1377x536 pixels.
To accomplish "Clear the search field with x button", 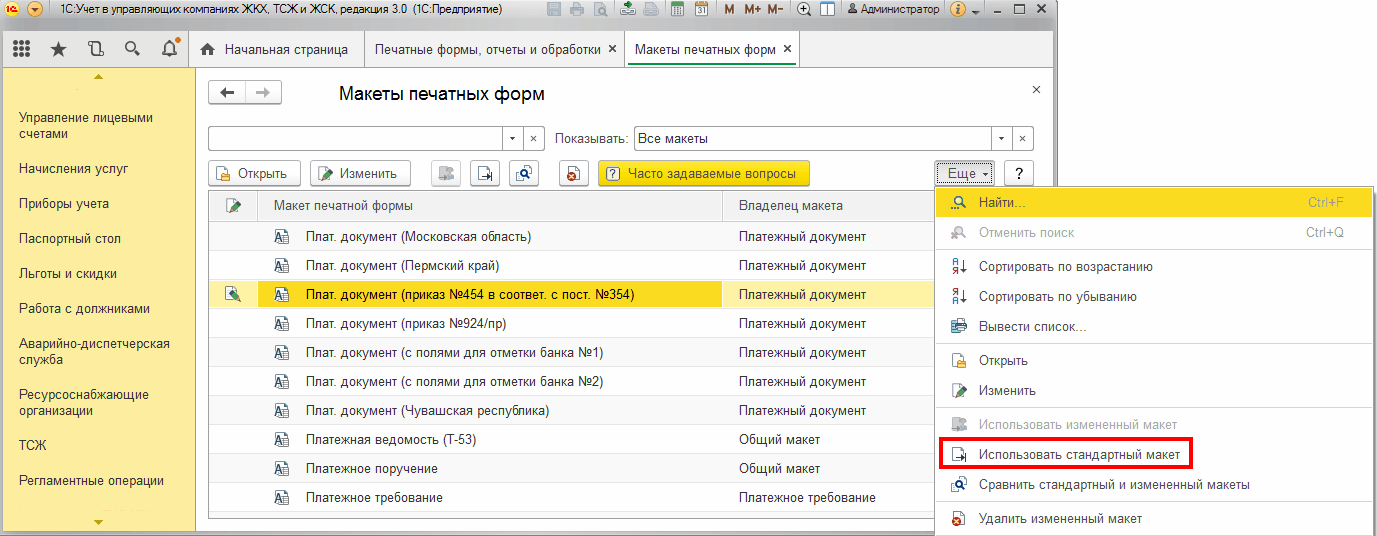I will (x=533, y=139).
